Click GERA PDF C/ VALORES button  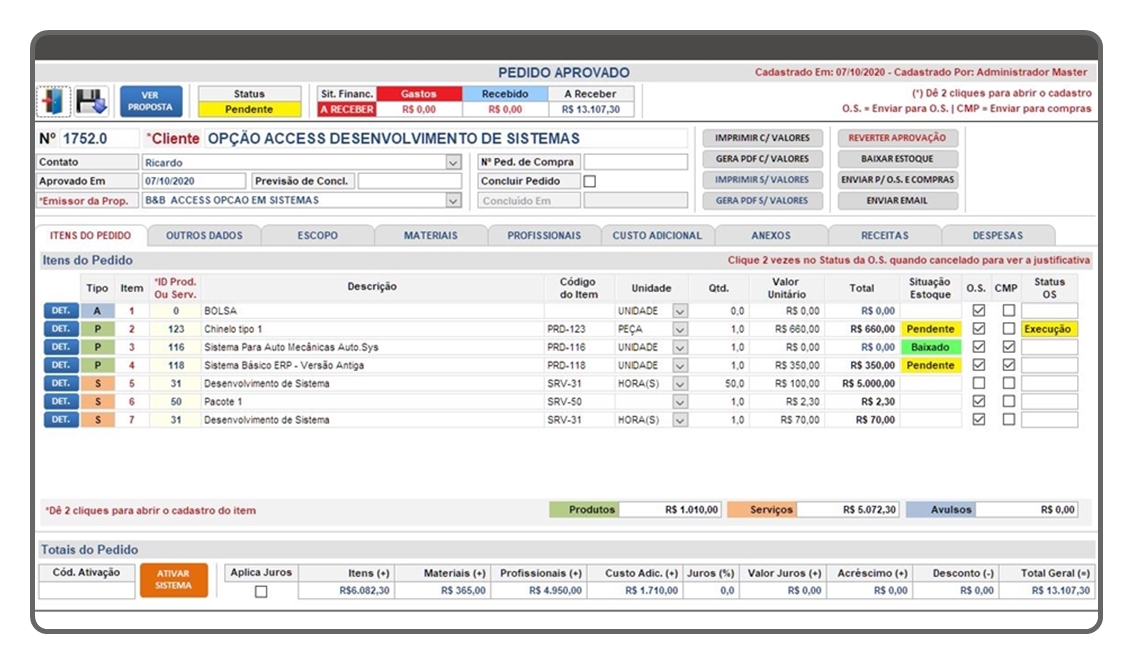pos(762,159)
